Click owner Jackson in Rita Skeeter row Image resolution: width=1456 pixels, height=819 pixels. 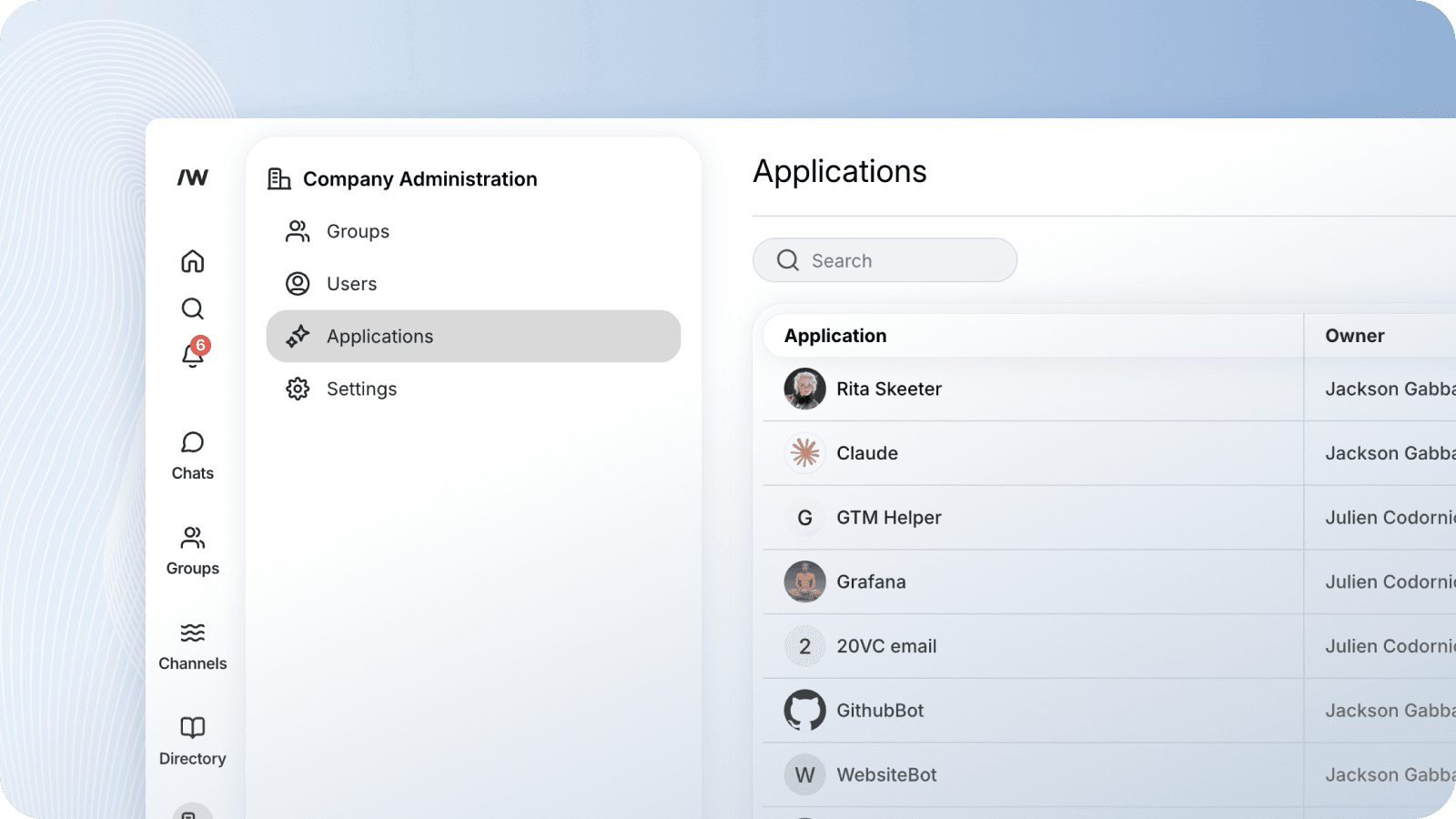[1390, 389]
